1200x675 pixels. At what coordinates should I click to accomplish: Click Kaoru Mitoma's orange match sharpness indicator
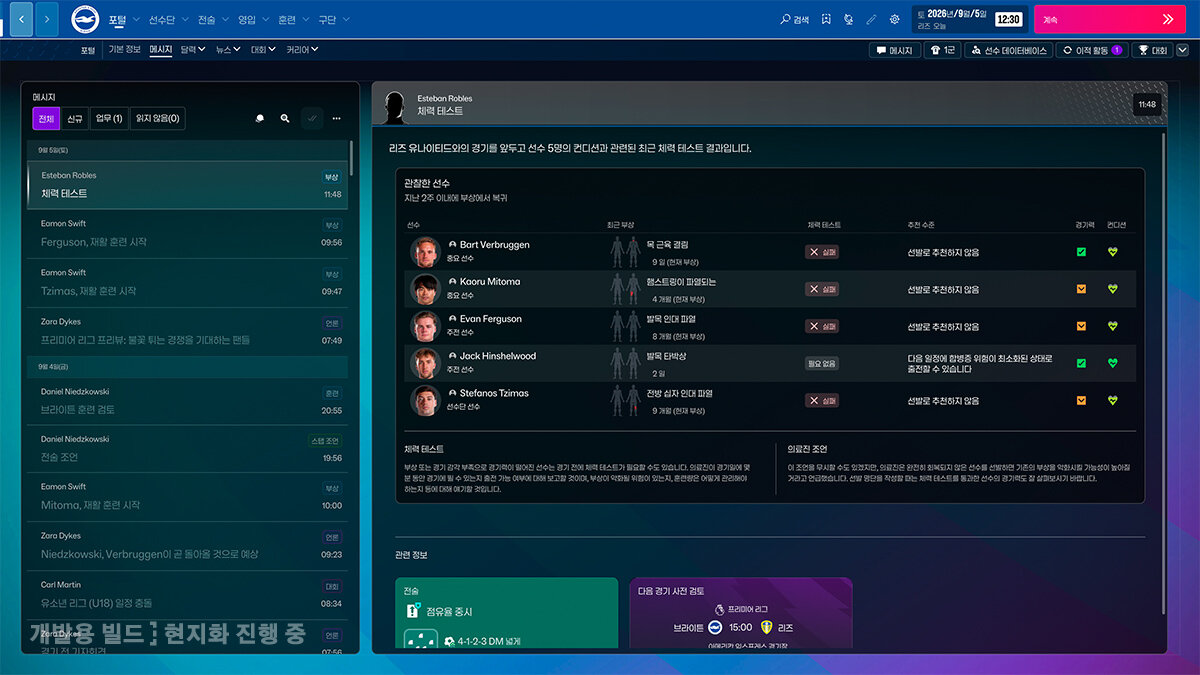(1081, 289)
